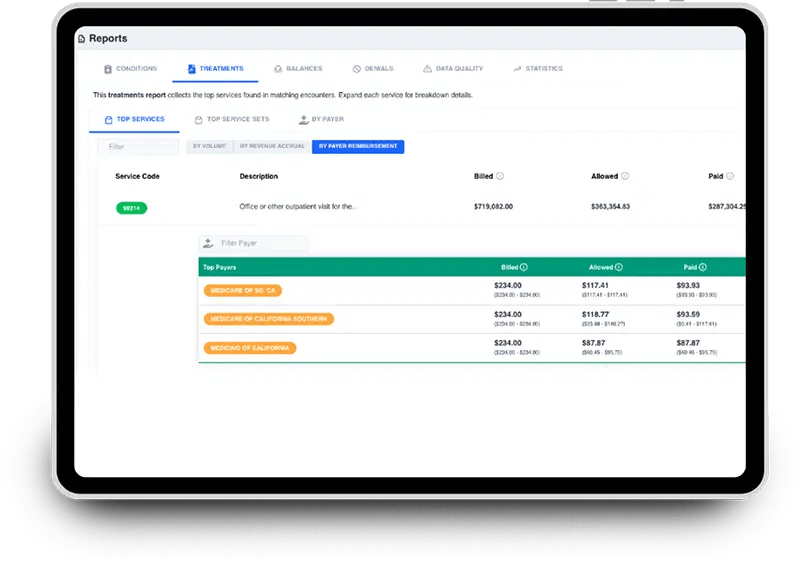Select the Top Service Sets sub-tab
Viewport: 800px width, 564px height.
tap(232, 120)
